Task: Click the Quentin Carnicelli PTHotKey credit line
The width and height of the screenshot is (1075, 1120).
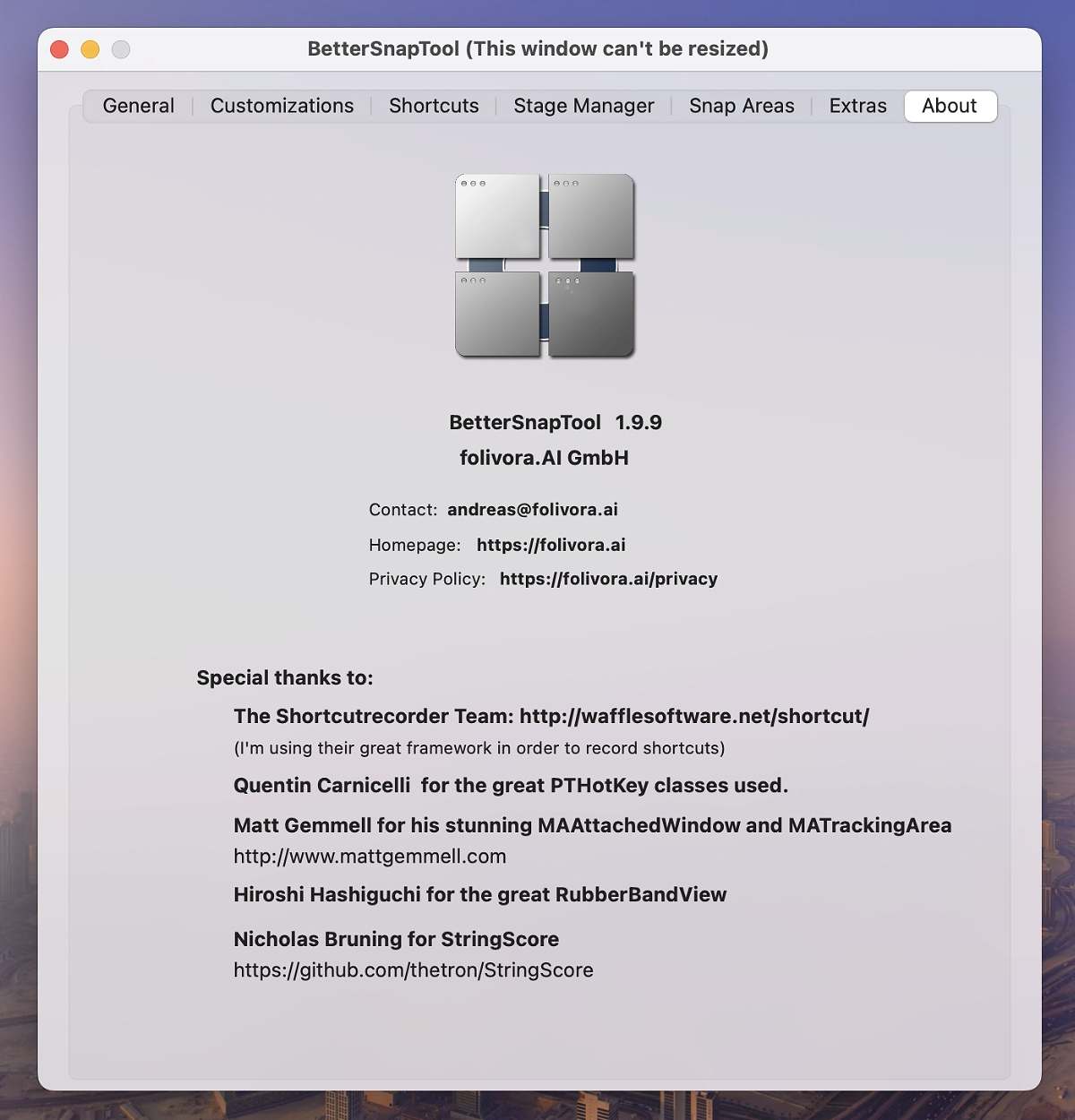Action: click(512, 786)
